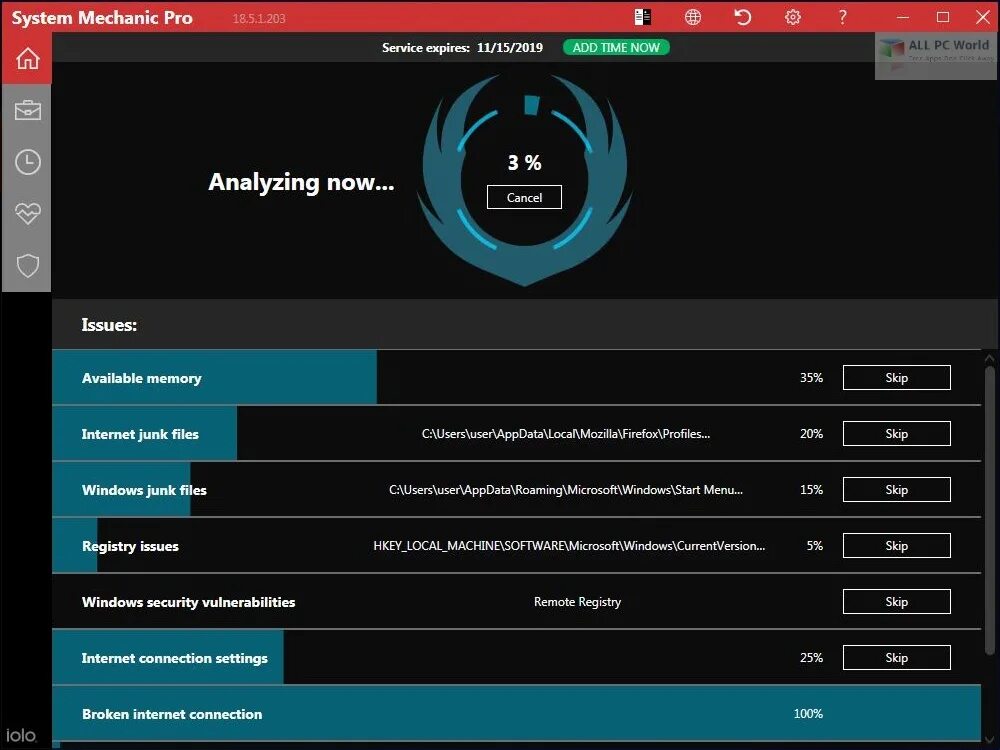The width and height of the screenshot is (1000, 750).
Task: Click the 100% broken connection value
Action: tap(808, 714)
